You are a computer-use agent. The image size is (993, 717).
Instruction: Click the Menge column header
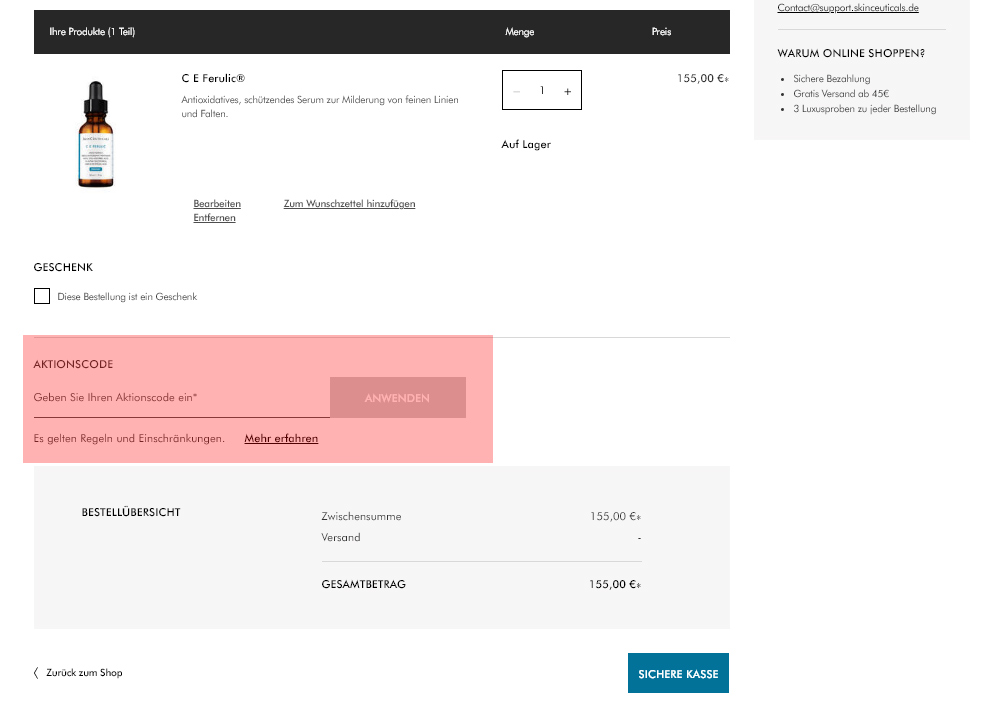tap(519, 32)
